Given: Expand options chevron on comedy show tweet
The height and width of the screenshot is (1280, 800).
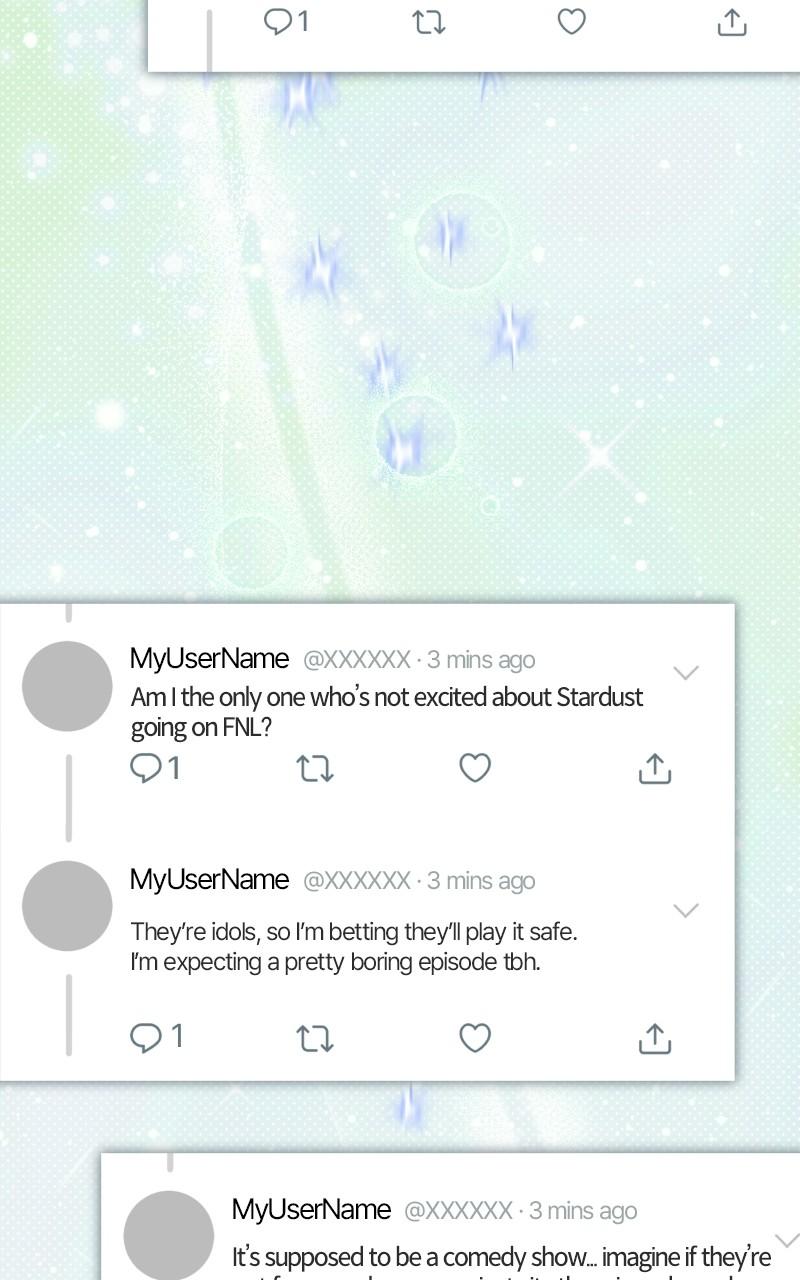Looking at the screenshot, I should pos(787,1240).
